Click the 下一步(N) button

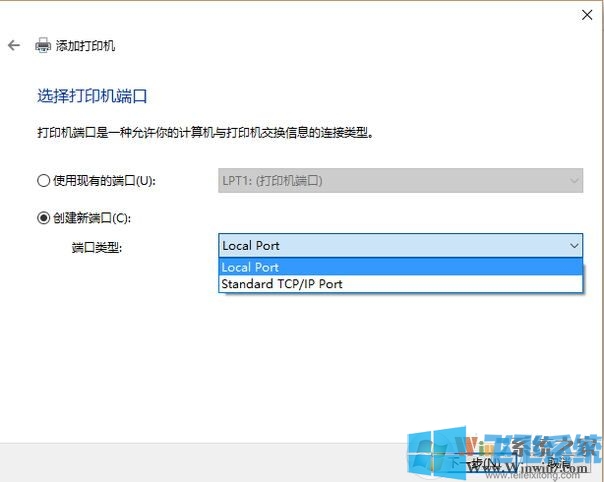point(476,464)
